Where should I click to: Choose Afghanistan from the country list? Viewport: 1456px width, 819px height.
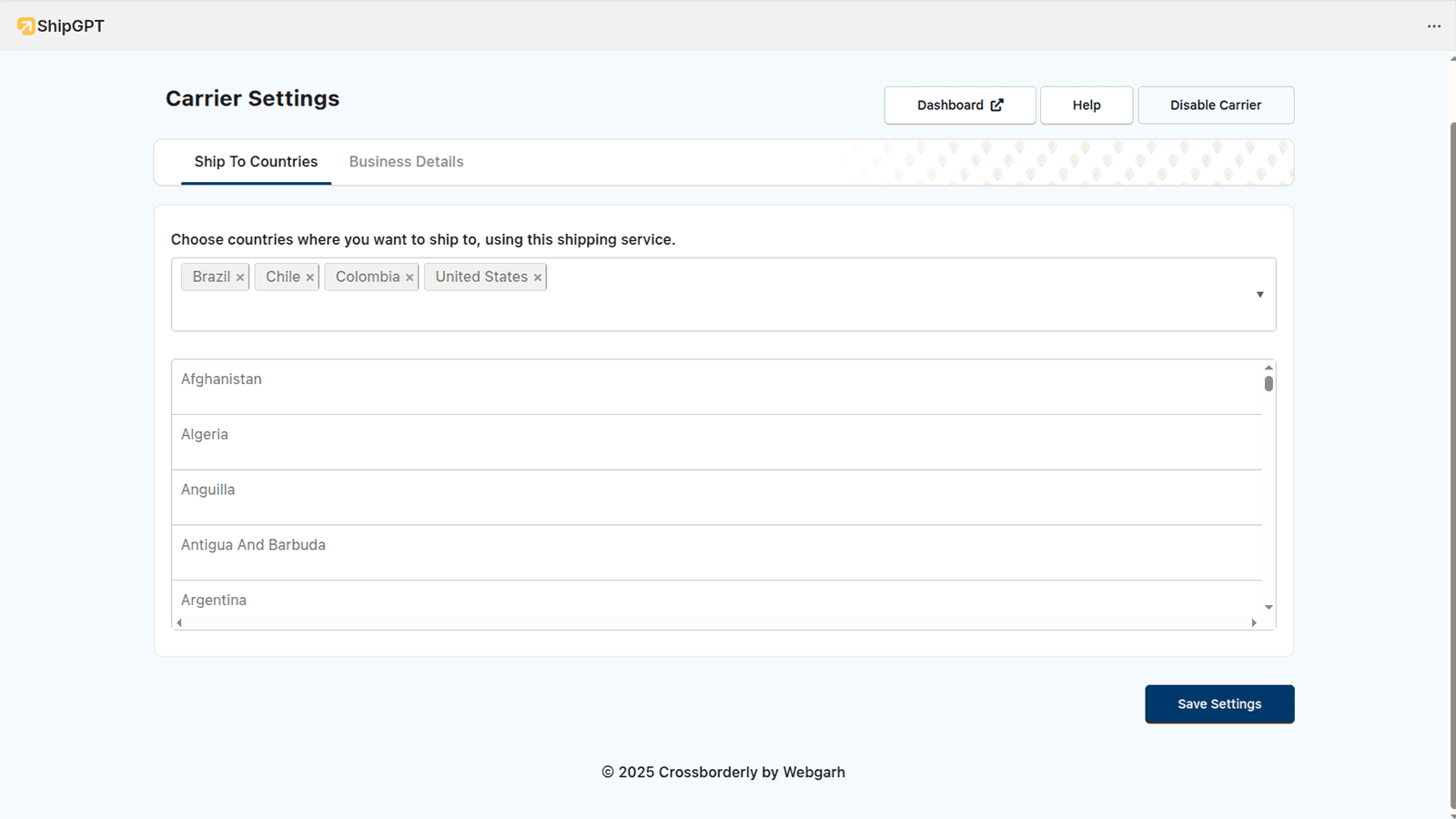coord(717,387)
